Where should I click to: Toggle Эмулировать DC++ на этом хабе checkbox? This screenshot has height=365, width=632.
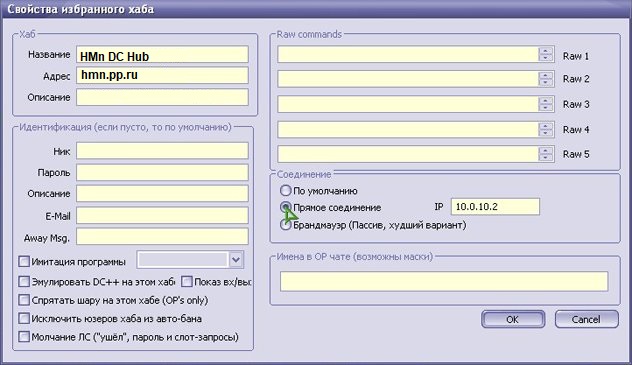[24, 282]
